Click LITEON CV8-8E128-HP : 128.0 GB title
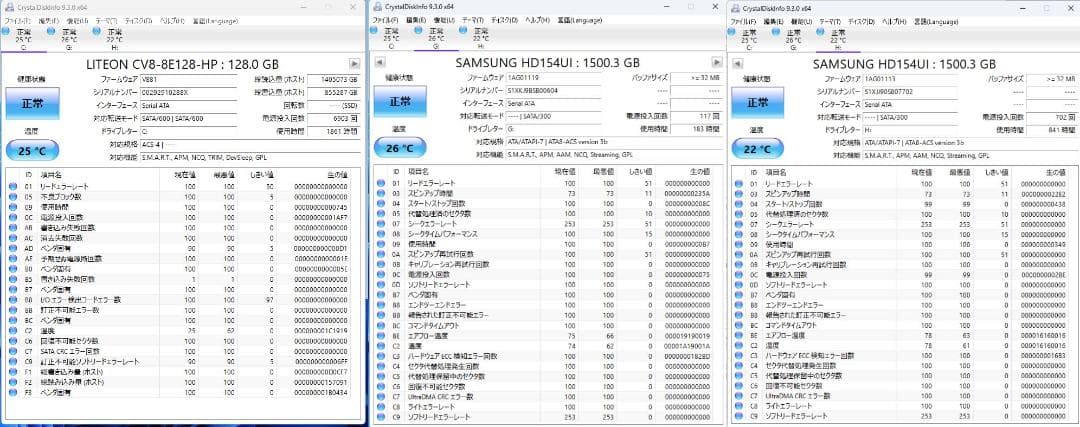Image resolution: width=1080 pixels, height=427 pixels. (x=183, y=64)
